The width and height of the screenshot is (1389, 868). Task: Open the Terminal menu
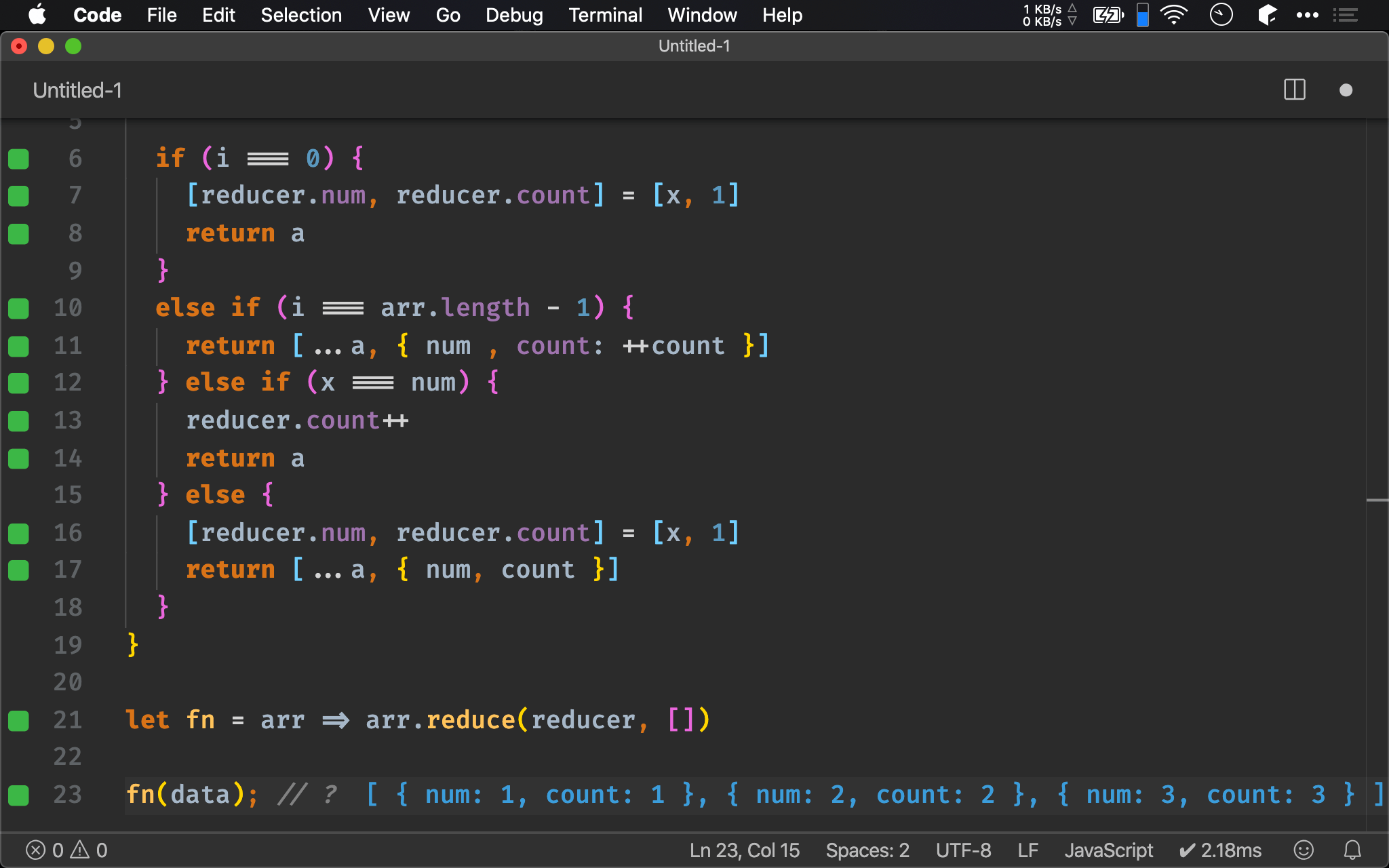[x=605, y=15]
